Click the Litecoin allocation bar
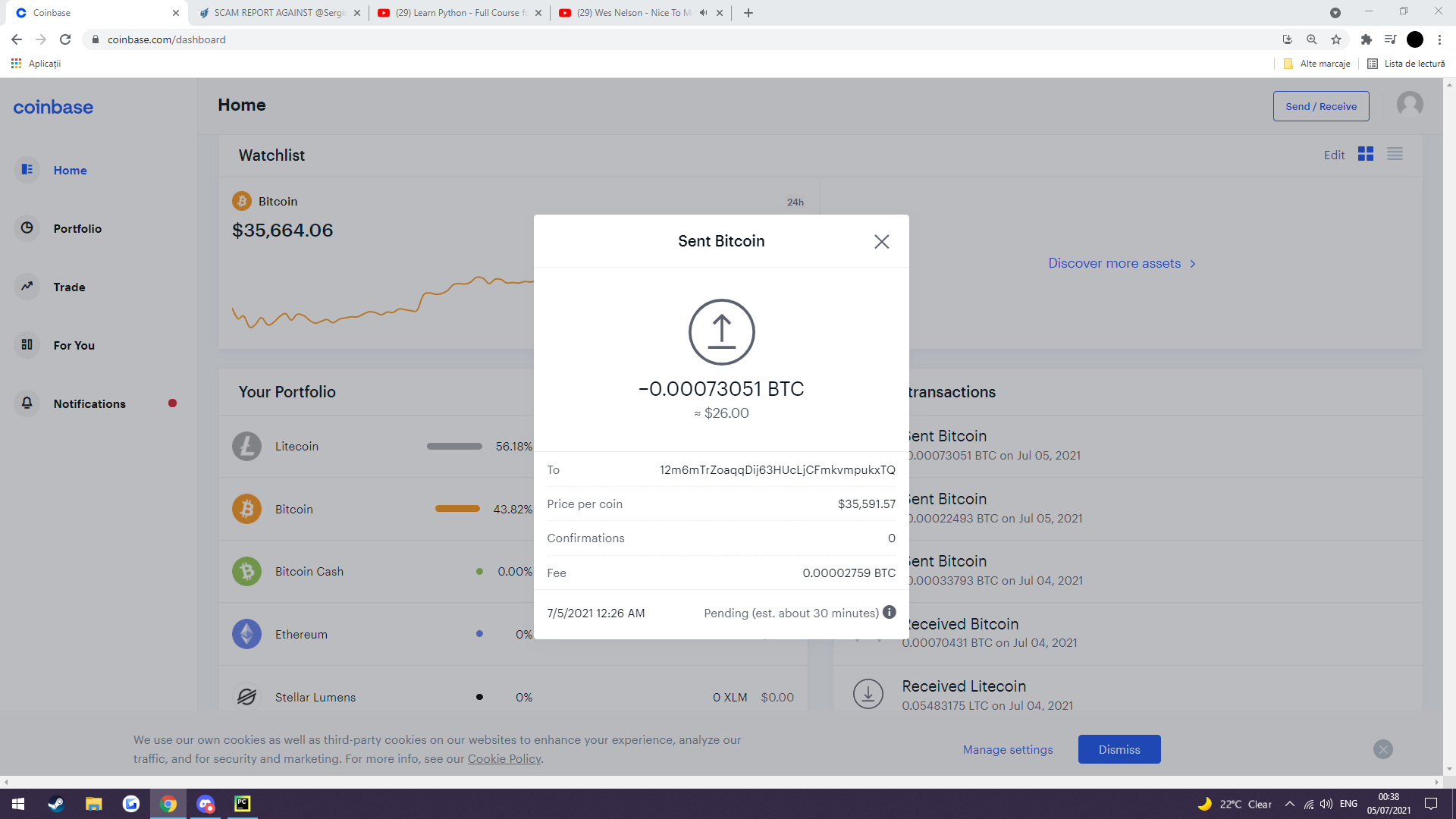The height and width of the screenshot is (819, 1456). tap(454, 447)
